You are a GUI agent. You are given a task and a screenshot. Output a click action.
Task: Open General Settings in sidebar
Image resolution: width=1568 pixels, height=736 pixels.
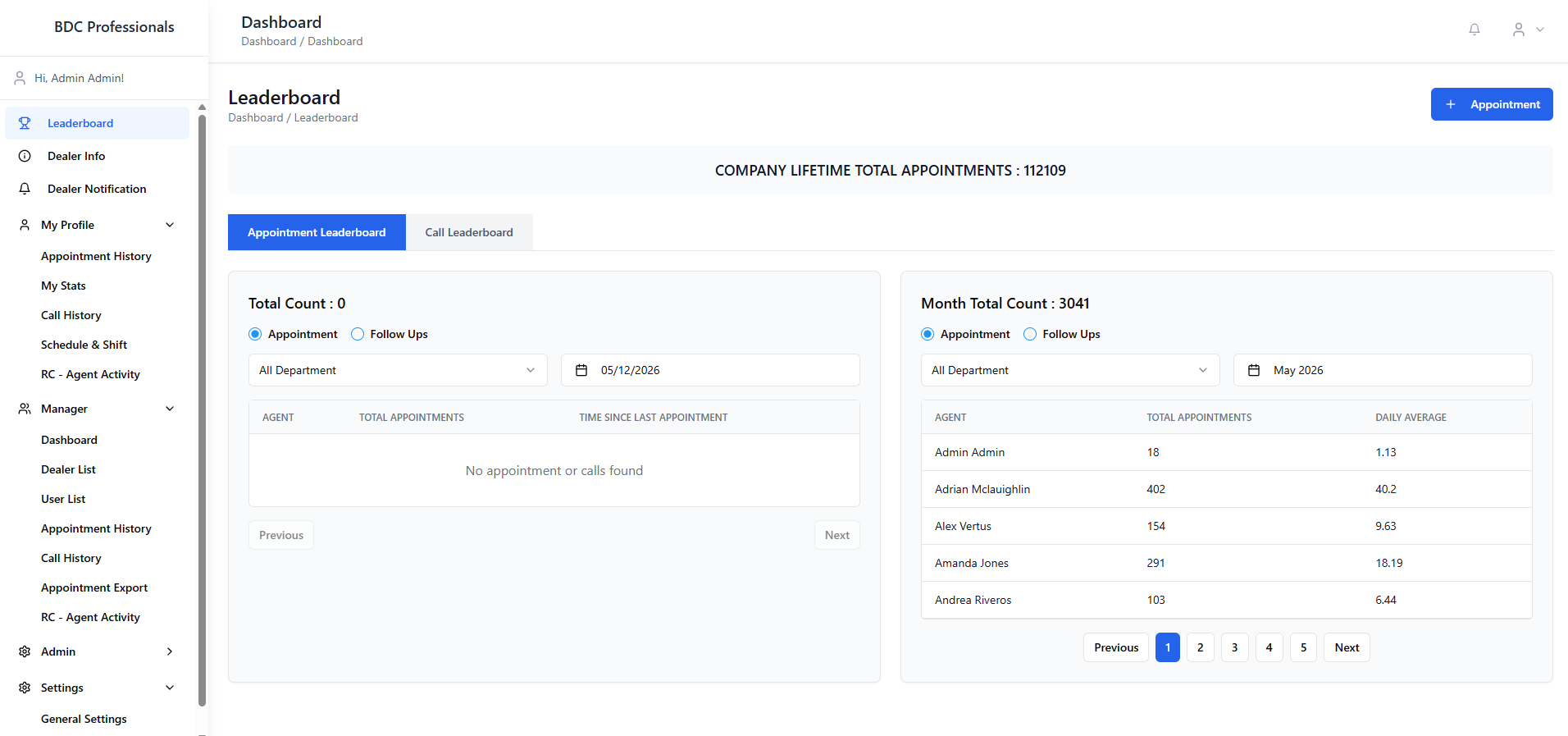84,719
